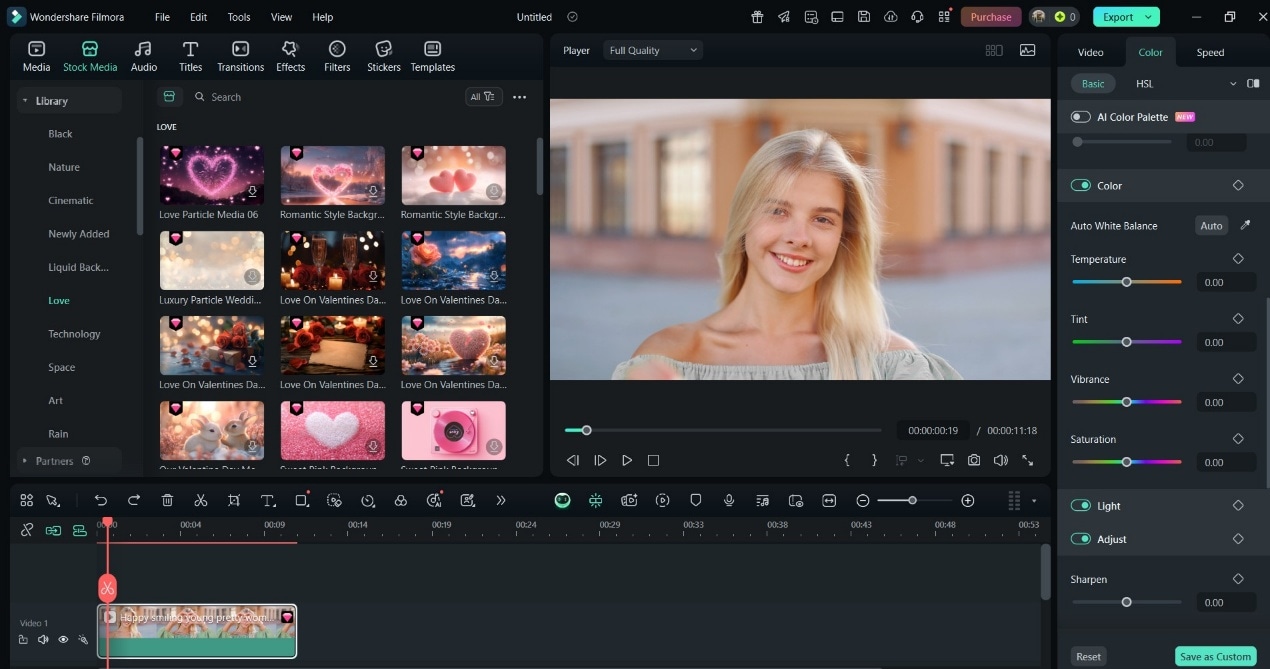Collapse the Library tree section
This screenshot has height=669, width=1270.
(x=25, y=101)
